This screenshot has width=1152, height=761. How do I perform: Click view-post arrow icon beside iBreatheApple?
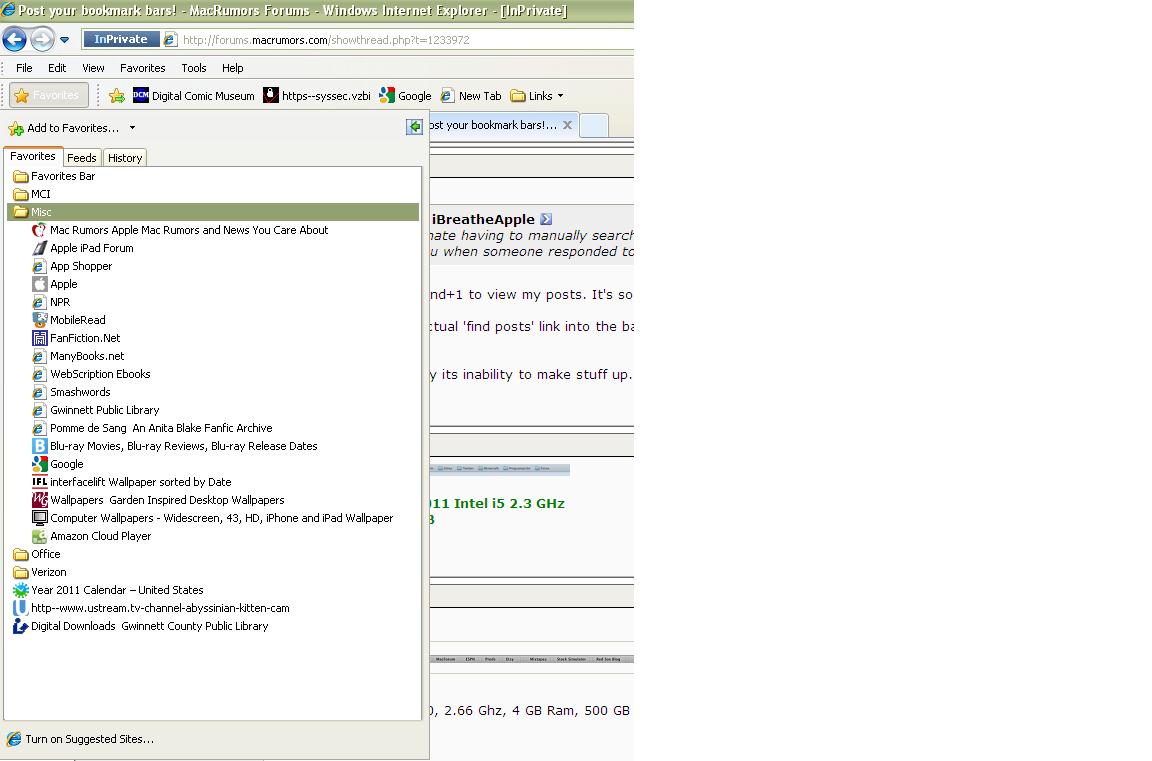(x=546, y=219)
